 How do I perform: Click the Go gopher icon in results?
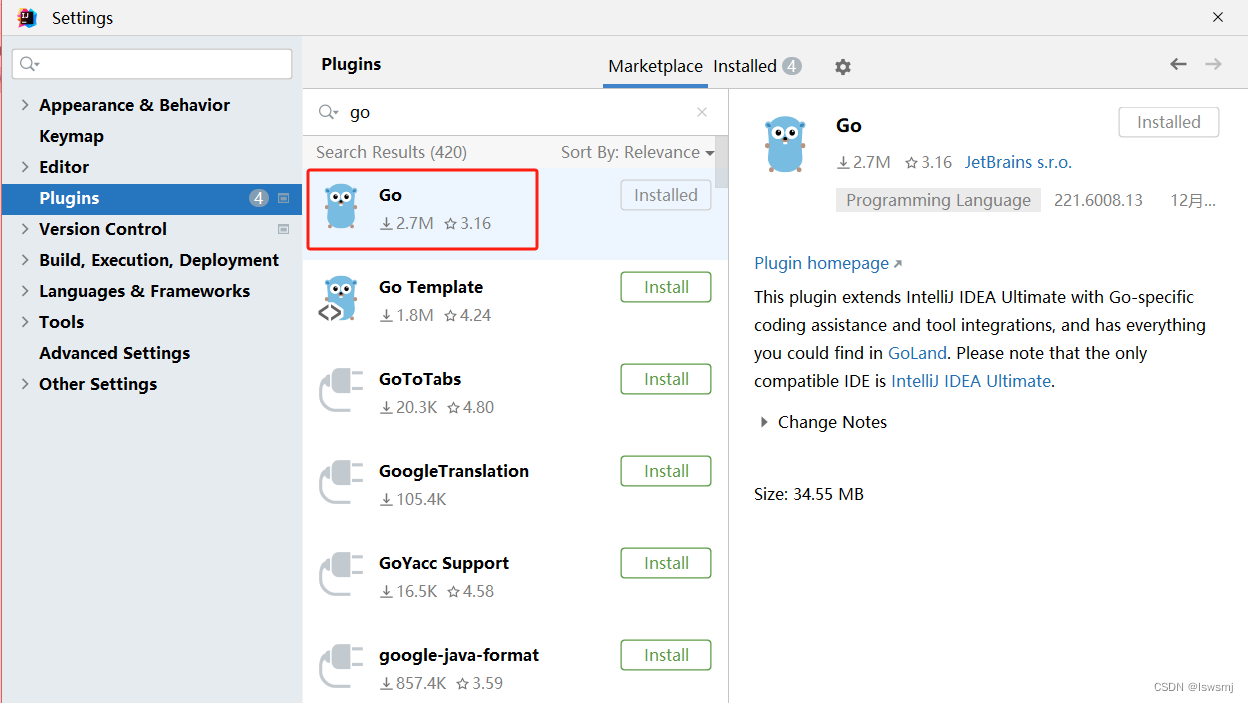[x=341, y=207]
